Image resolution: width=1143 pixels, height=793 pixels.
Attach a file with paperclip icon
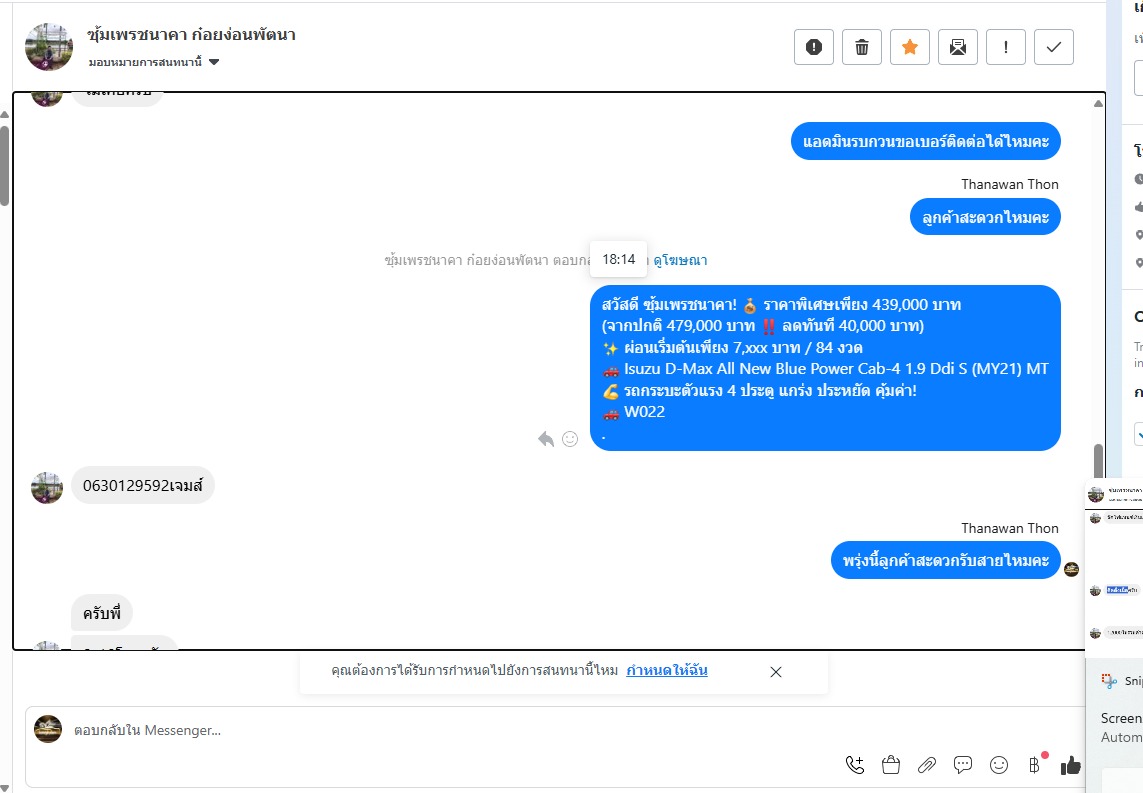point(927,765)
